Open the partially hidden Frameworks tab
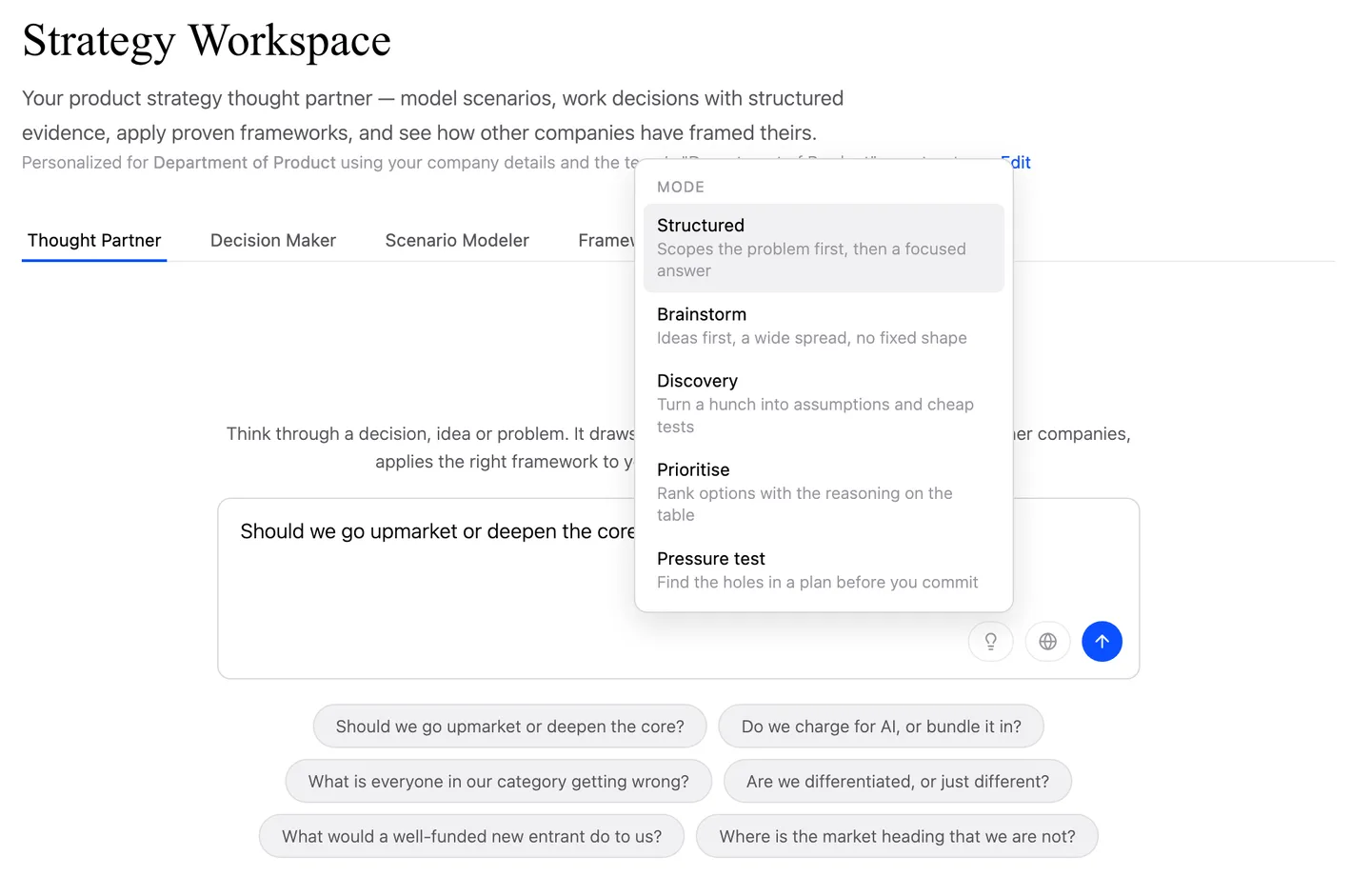 606,240
